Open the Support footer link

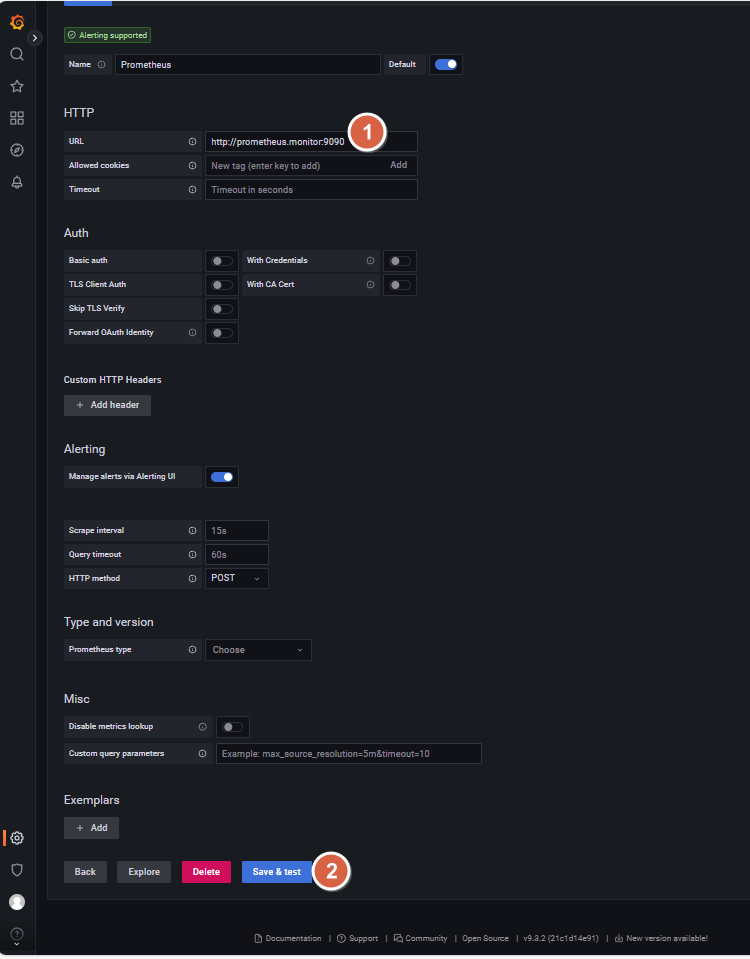pos(358,938)
